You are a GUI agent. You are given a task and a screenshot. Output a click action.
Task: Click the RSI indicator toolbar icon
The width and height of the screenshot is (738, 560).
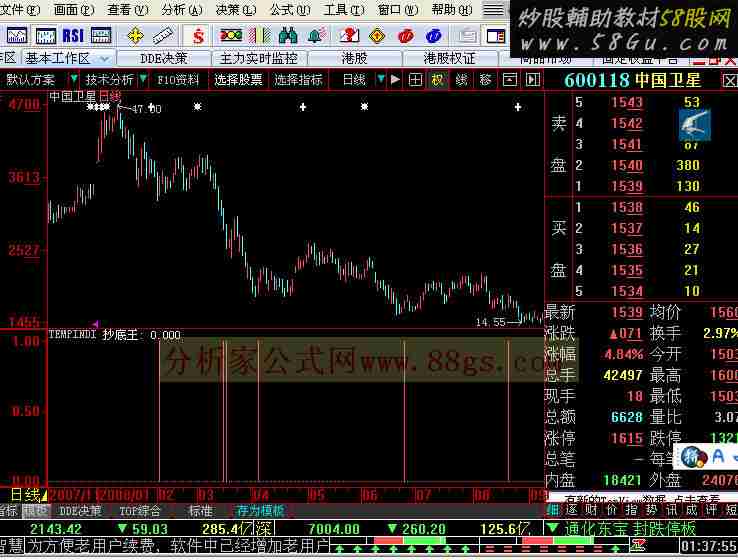73,36
